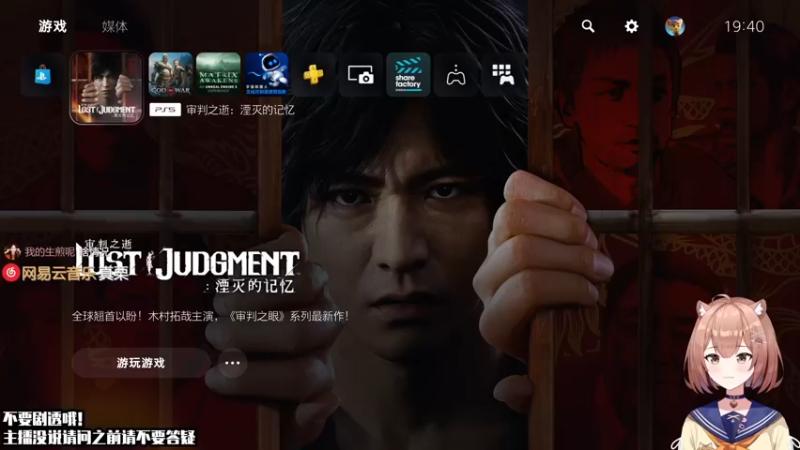Open the user profile avatar

tap(674, 26)
